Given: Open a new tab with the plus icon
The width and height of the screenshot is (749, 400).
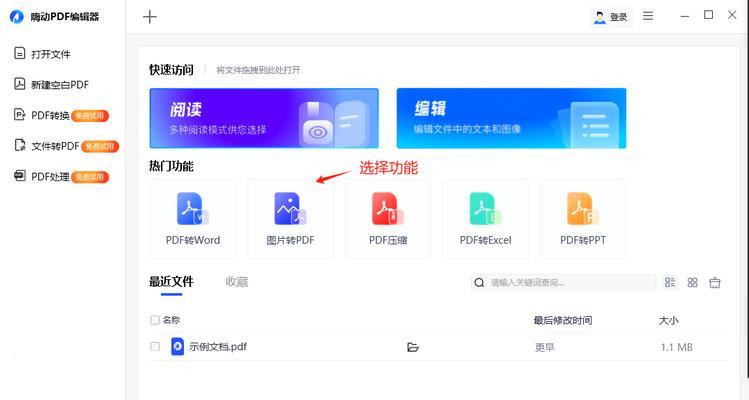Looking at the screenshot, I should point(150,17).
